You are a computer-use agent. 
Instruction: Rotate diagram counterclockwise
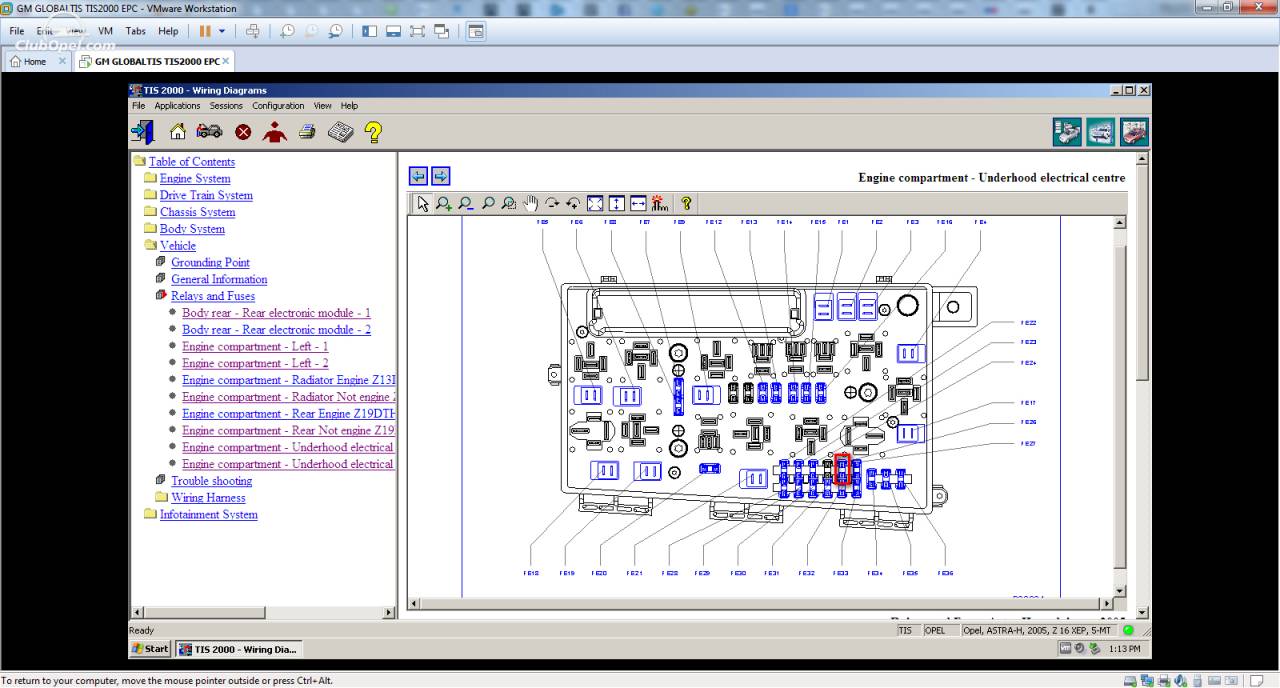click(x=573, y=203)
